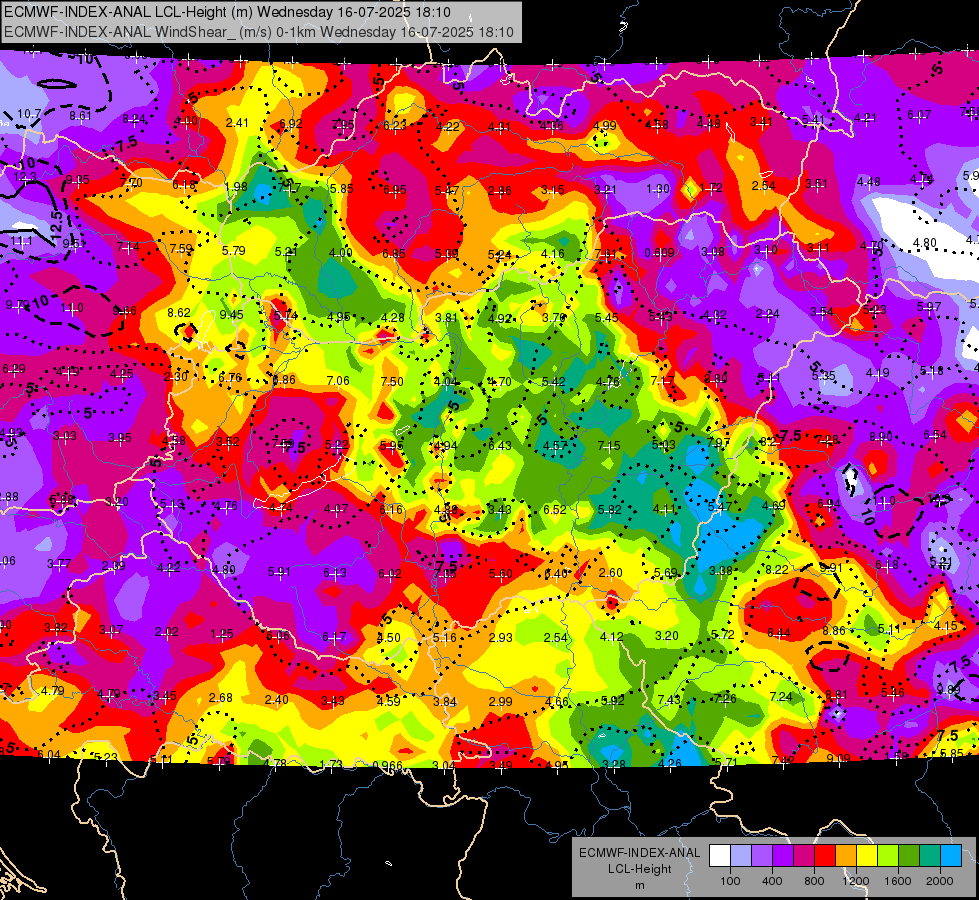979x900 pixels.
Task: Click the wind shear value '1.30'
Action: 658,189
